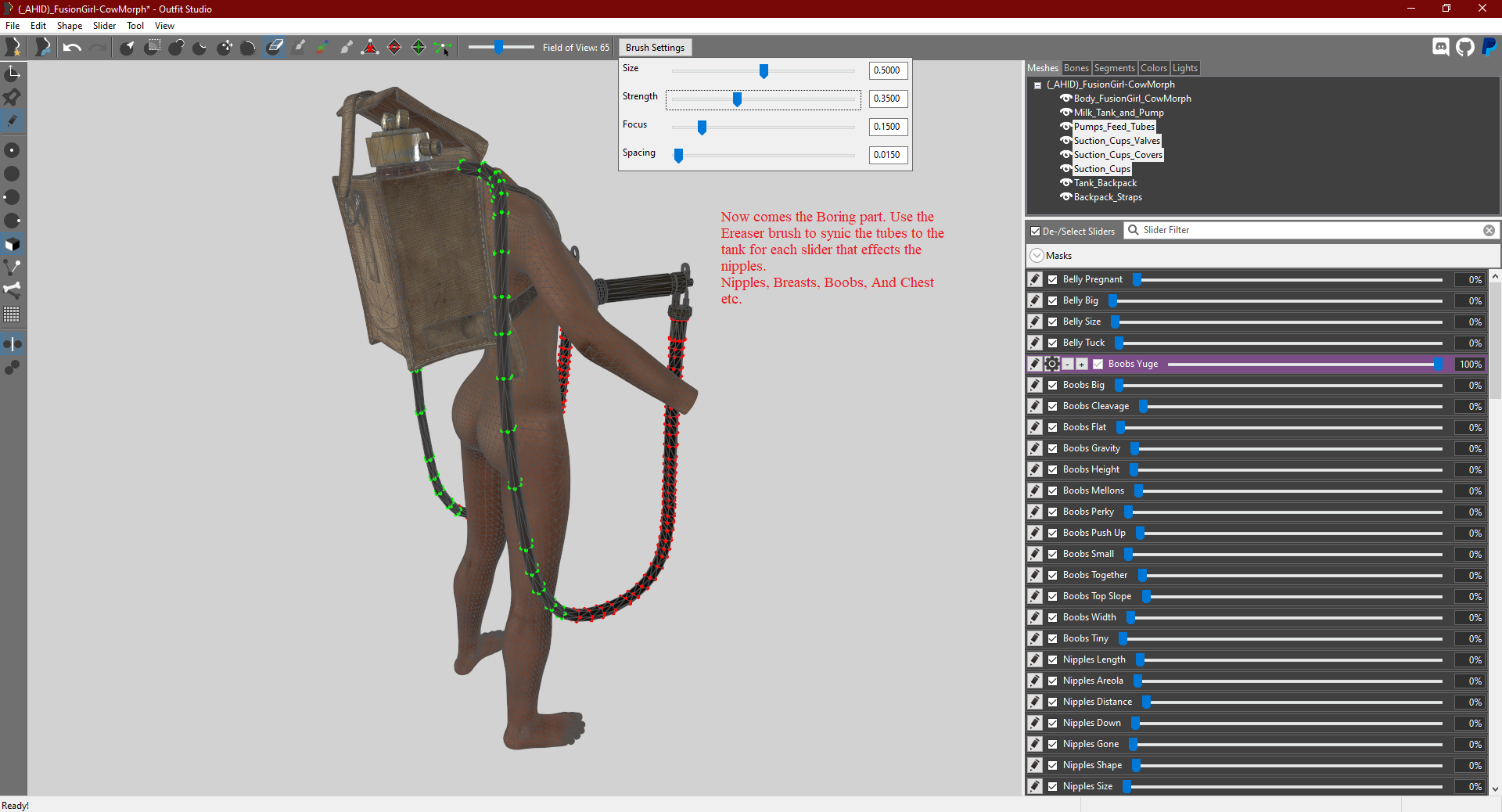Click the brush Strength slider handle

pos(737,99)
